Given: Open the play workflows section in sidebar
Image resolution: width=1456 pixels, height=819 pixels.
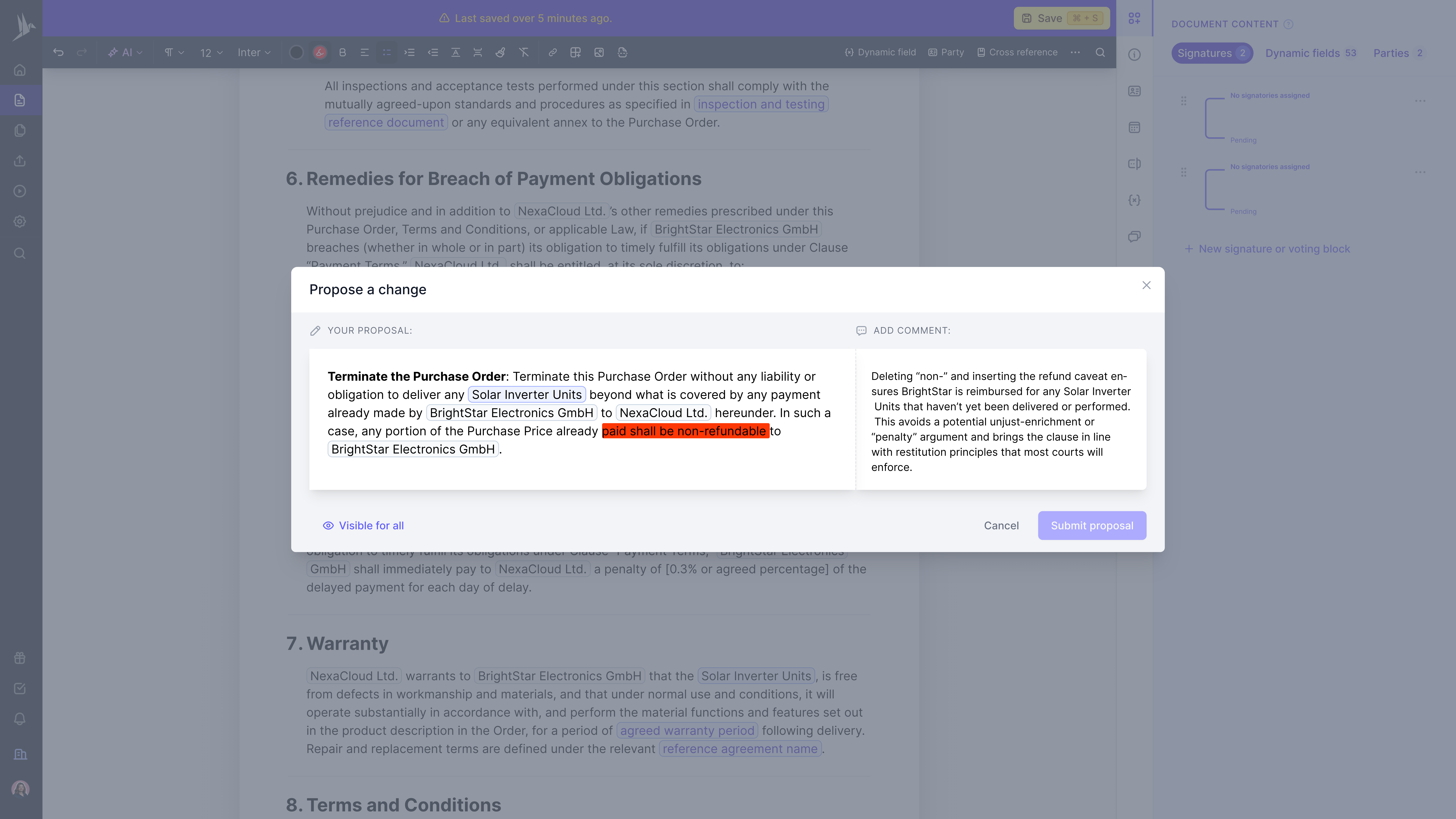Looking at the screenshot, I should pyautogui.click(x=20, y=191).
